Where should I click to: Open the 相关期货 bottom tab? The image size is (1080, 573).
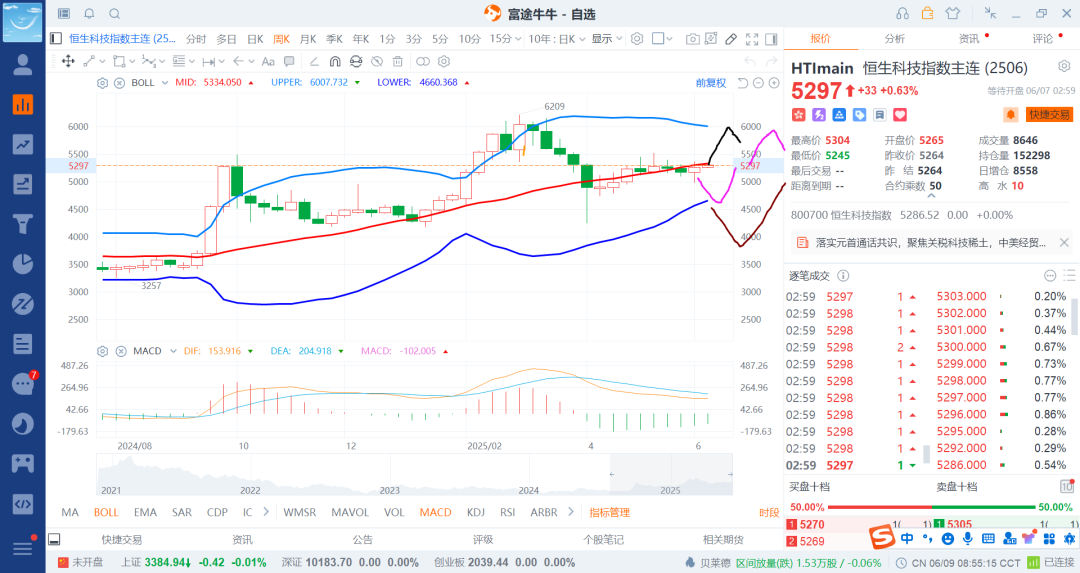tap(723, 539)
